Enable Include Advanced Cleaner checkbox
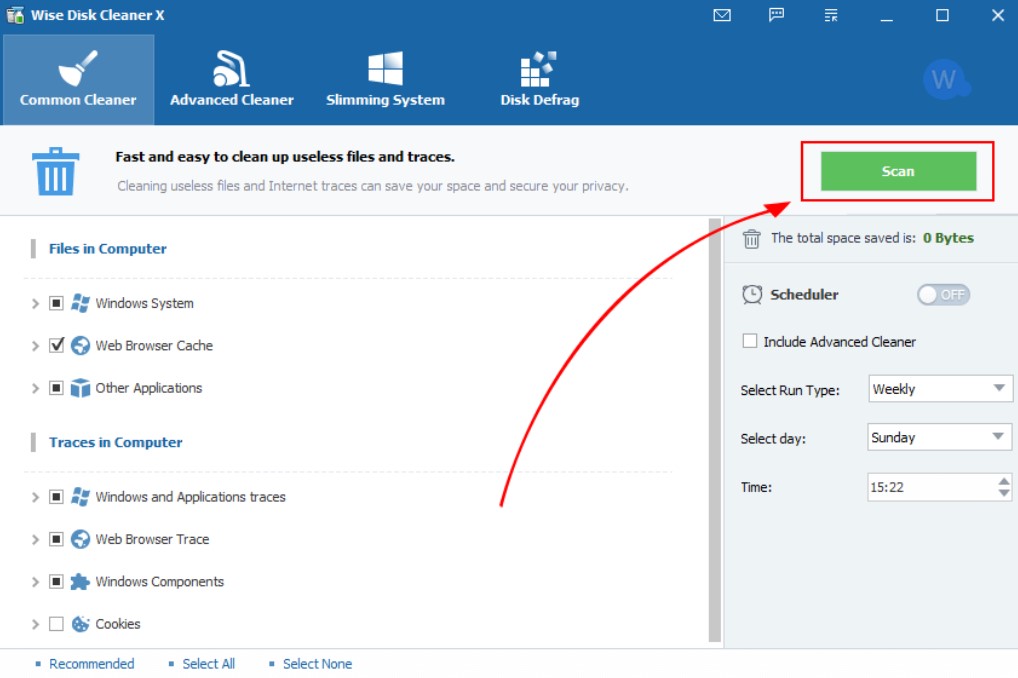 [x=749, y=341]
